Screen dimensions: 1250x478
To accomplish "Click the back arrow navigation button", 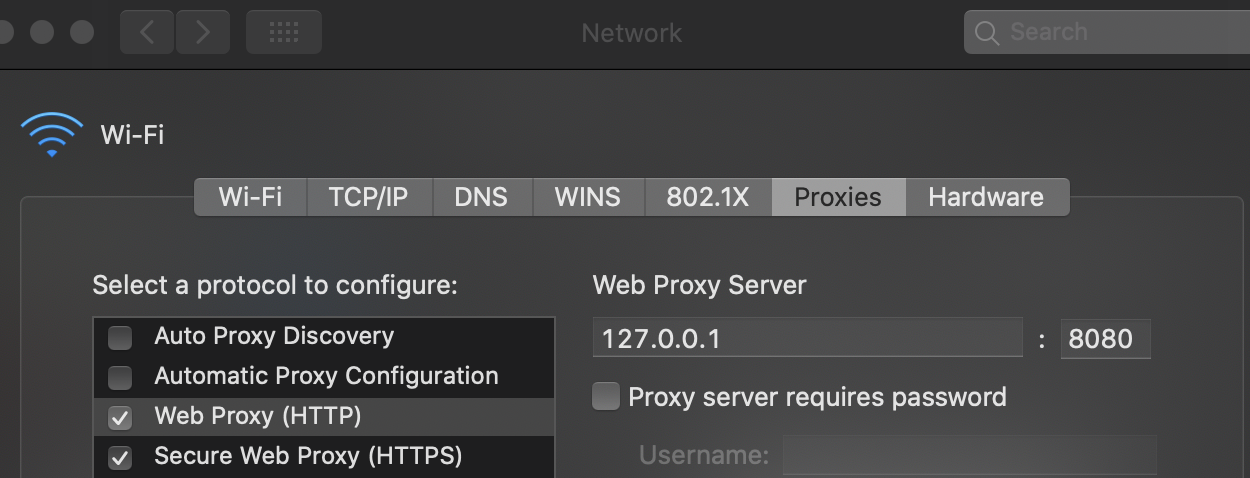I will coord(147,32).
